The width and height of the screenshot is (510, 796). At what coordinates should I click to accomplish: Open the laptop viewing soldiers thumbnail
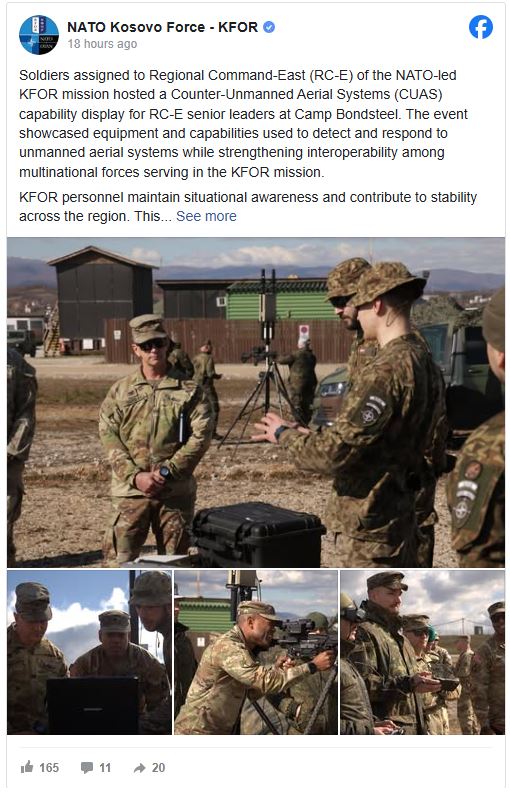point(89,652)
